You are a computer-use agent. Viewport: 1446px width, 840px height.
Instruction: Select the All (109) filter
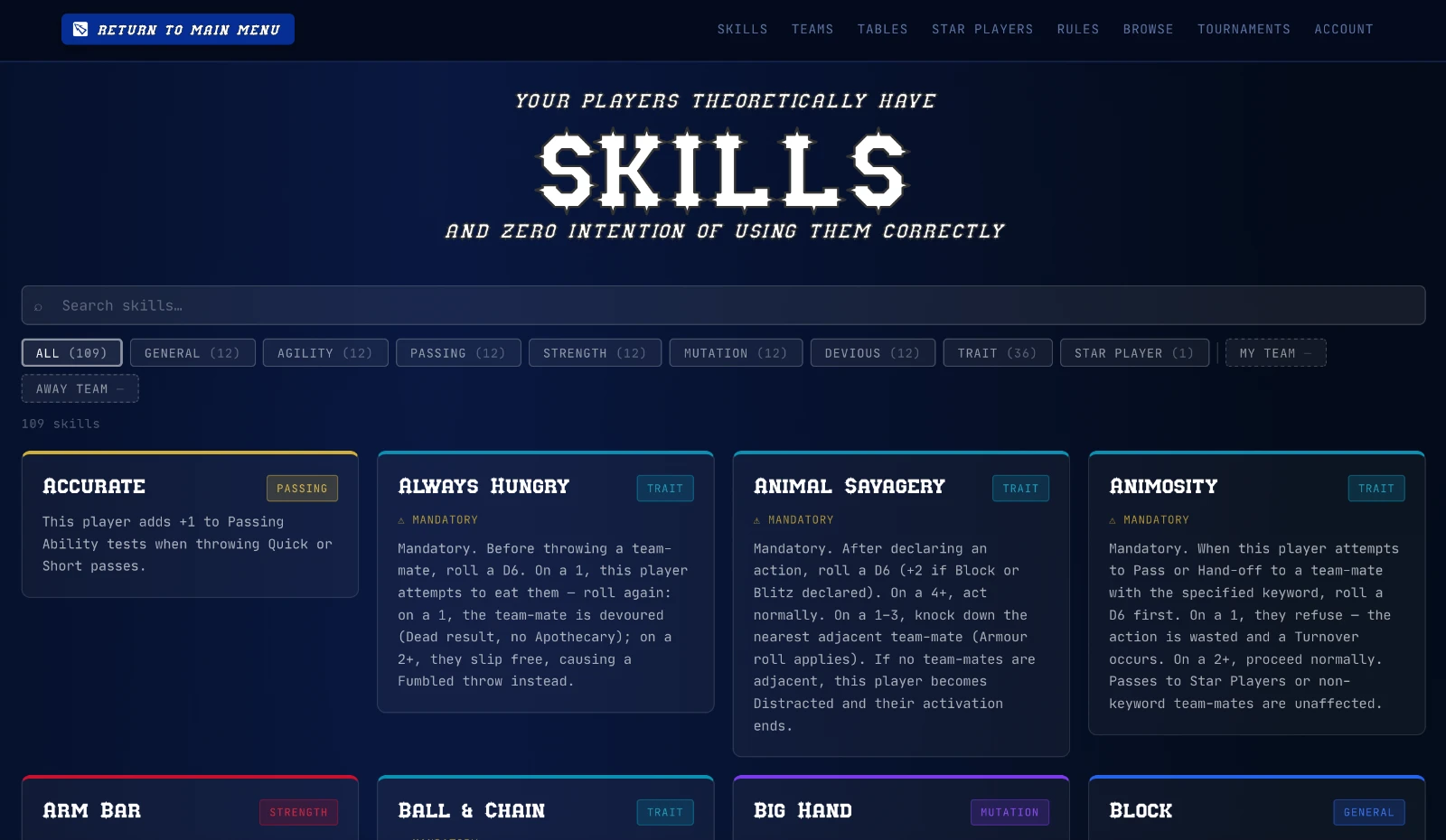pos(71,352)
